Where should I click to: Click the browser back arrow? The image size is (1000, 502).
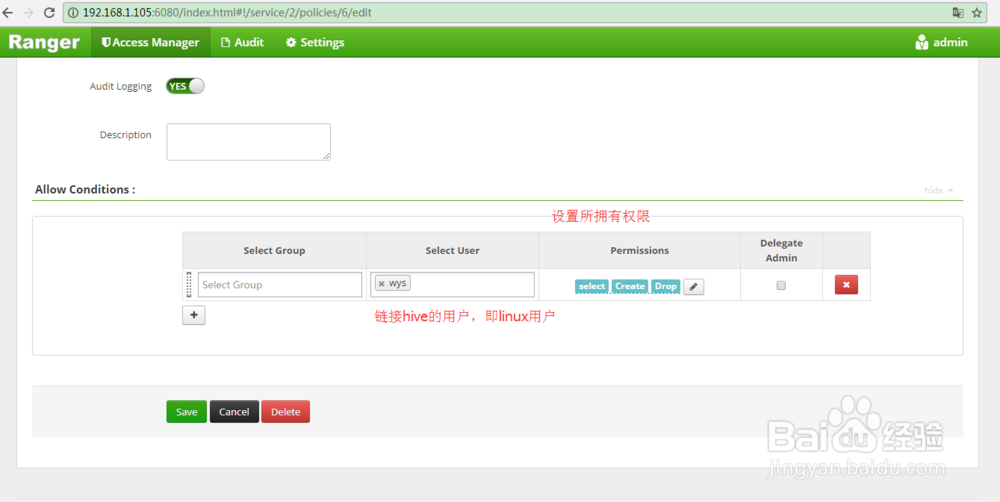click(8, 12)
